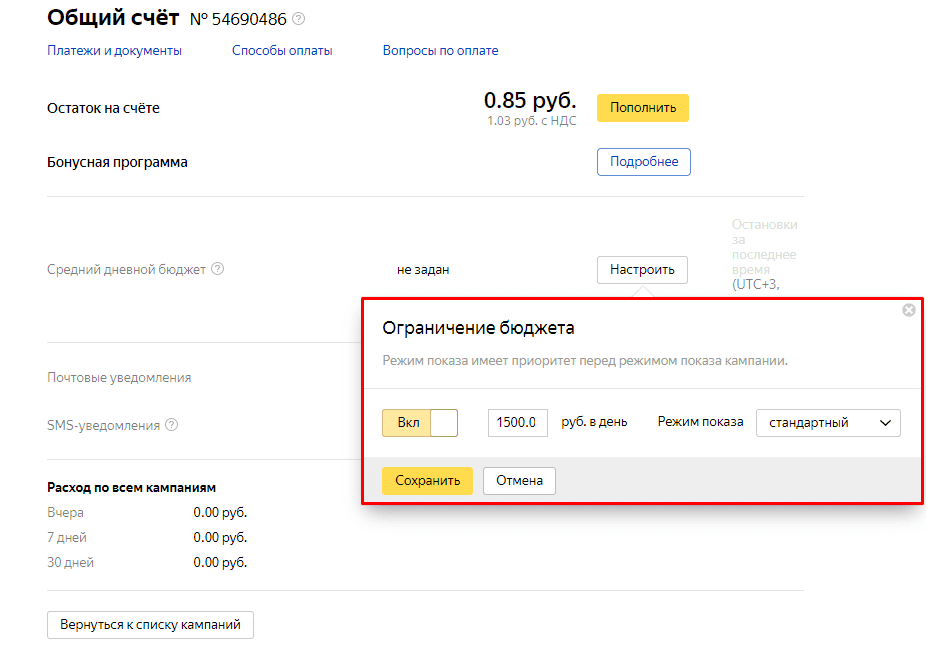Close the Ограничение бюджета popup
Image resolution: width=926 pixels, height=656 pixels.
click(x=909, y=310)
